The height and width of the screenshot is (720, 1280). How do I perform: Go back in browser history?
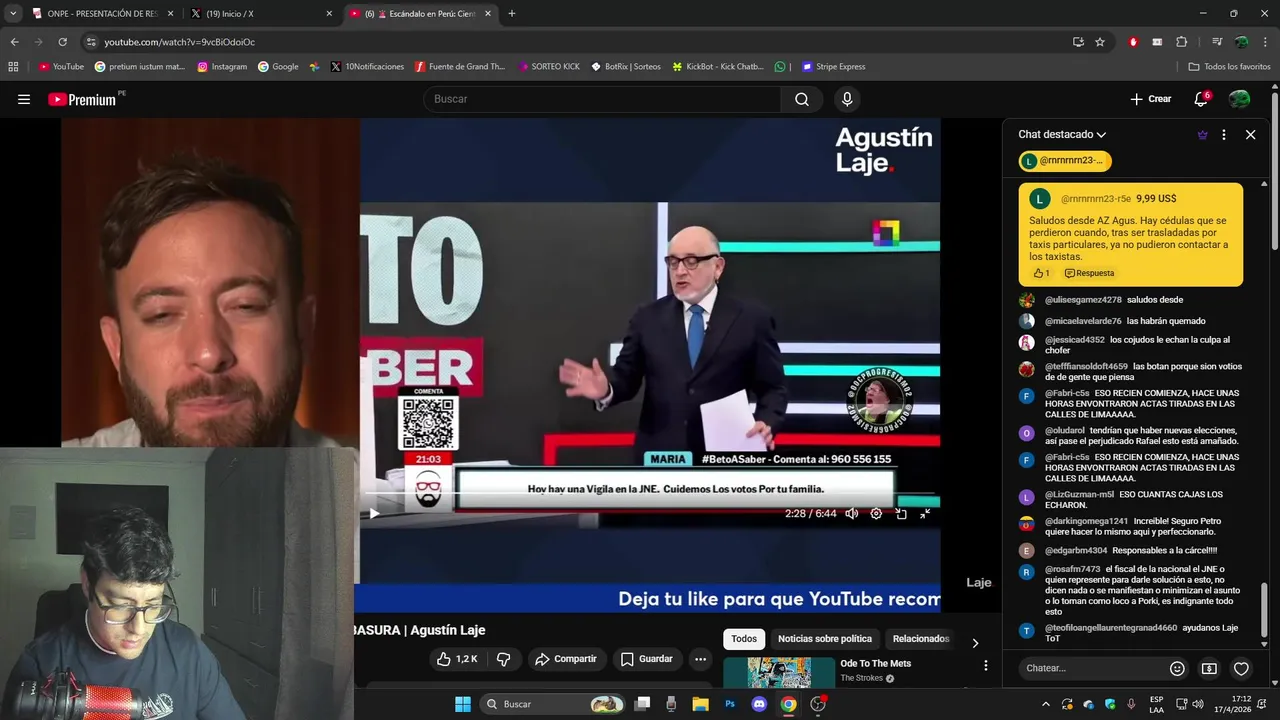click(14, 42)
